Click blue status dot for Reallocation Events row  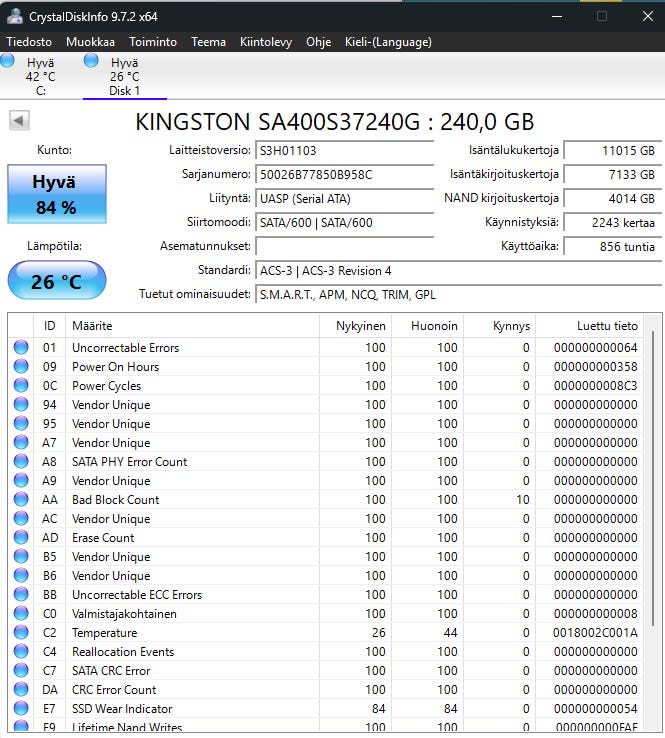click(x=21, y=651)
